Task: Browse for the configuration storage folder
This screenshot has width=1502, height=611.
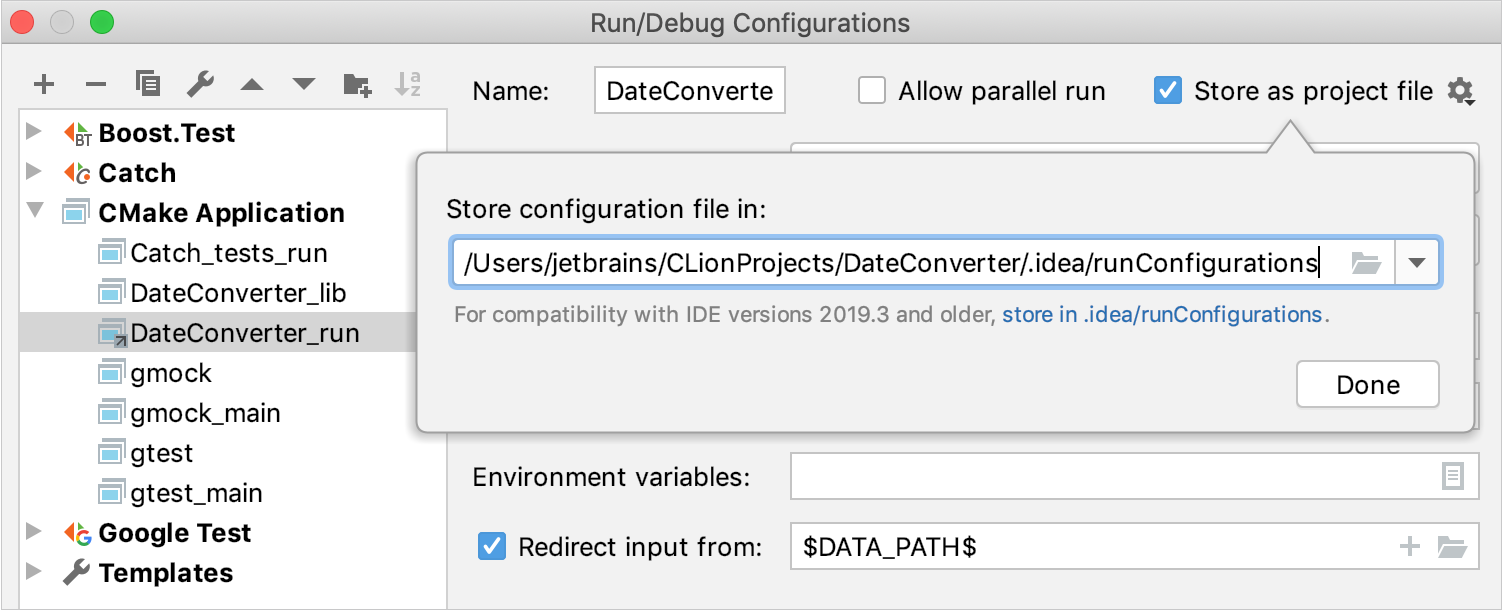Action: tap(1365, 262)
